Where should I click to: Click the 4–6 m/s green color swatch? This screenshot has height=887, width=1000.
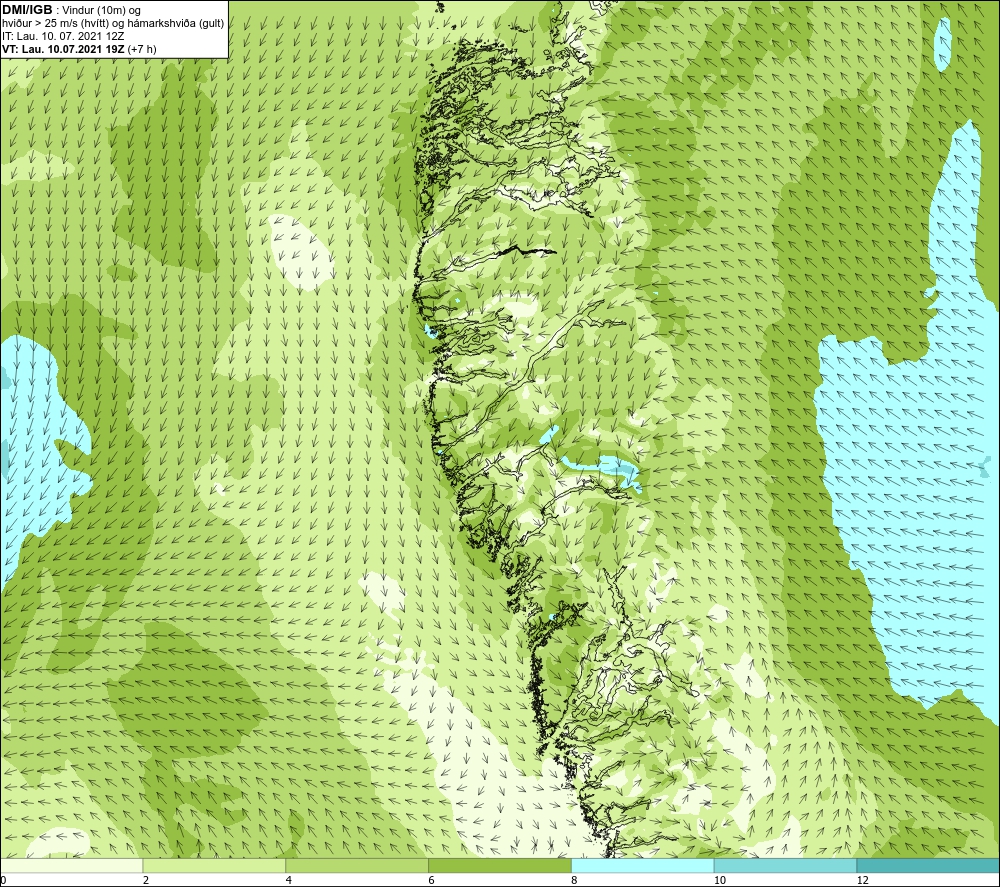(x=357, y=865)
